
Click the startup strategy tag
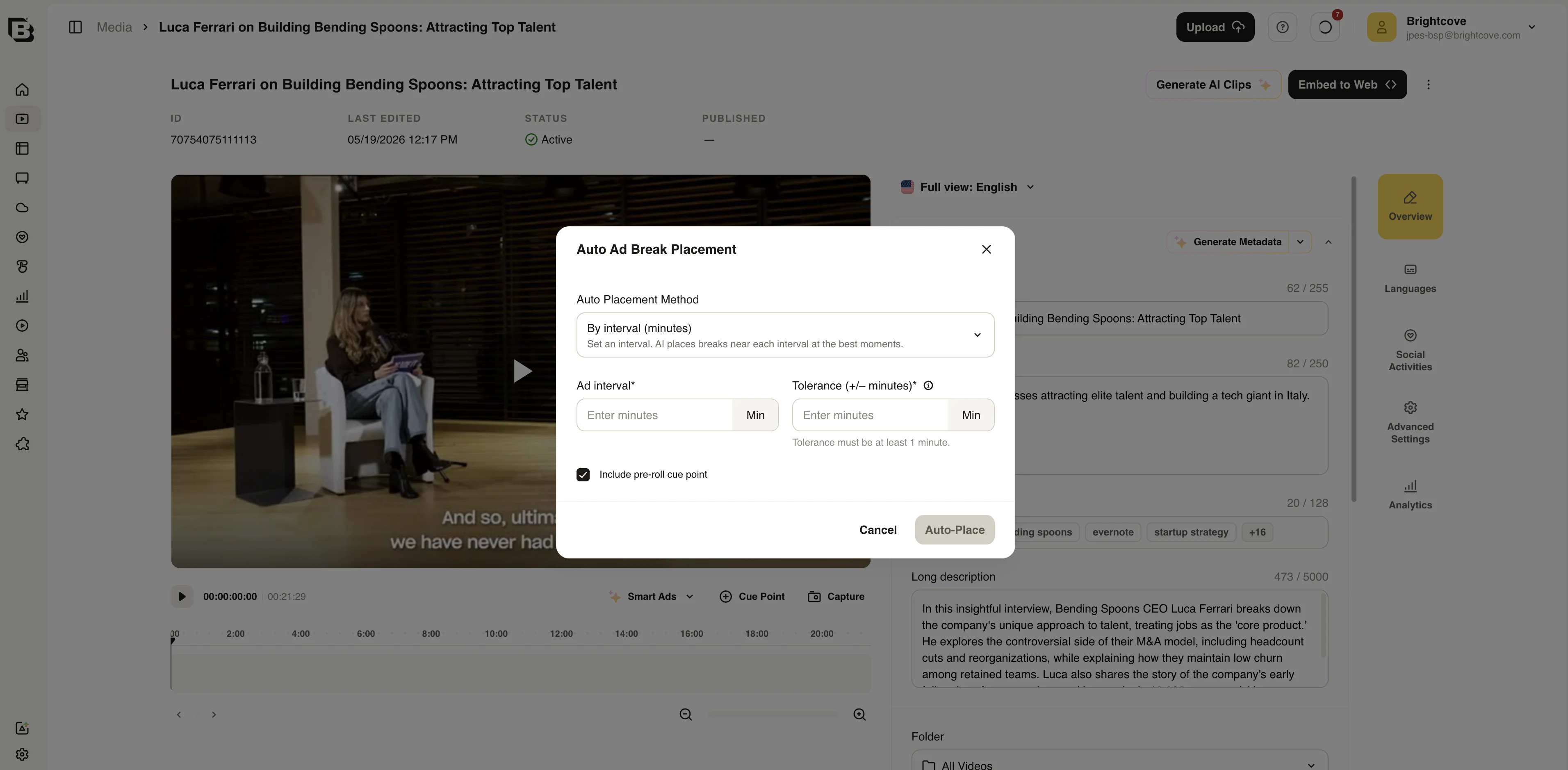pos(1191,533)
